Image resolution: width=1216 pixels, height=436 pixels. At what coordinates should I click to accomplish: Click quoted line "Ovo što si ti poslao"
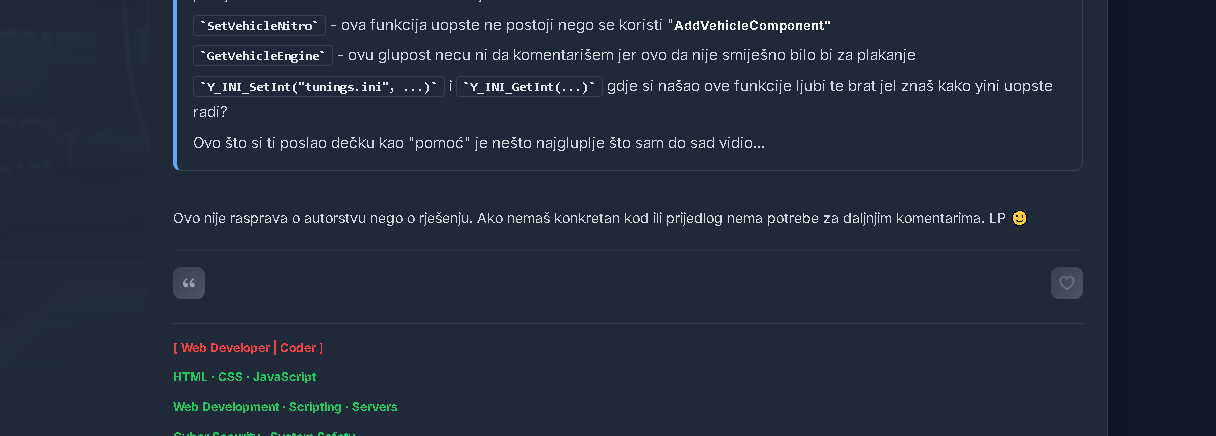pos(478,143)
